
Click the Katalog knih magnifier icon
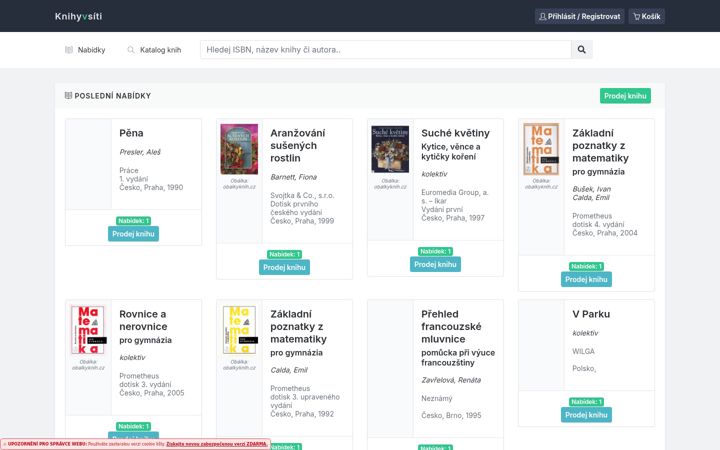point(131,50)
